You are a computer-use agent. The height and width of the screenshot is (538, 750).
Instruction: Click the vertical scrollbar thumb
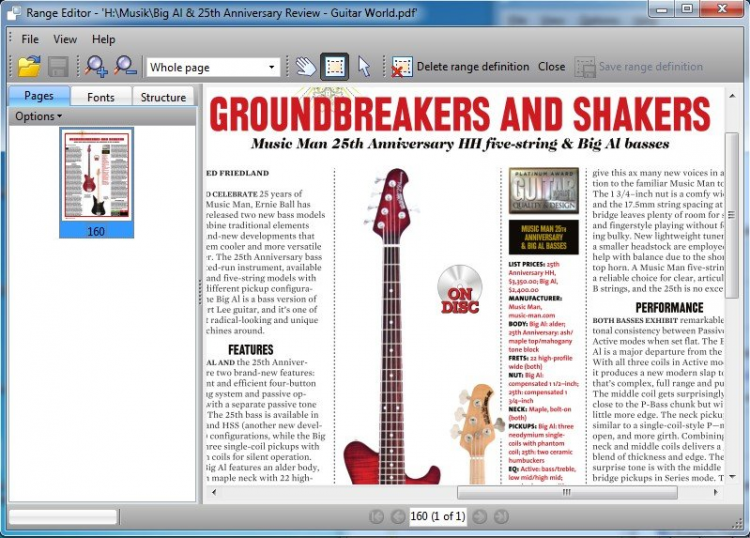732,215
